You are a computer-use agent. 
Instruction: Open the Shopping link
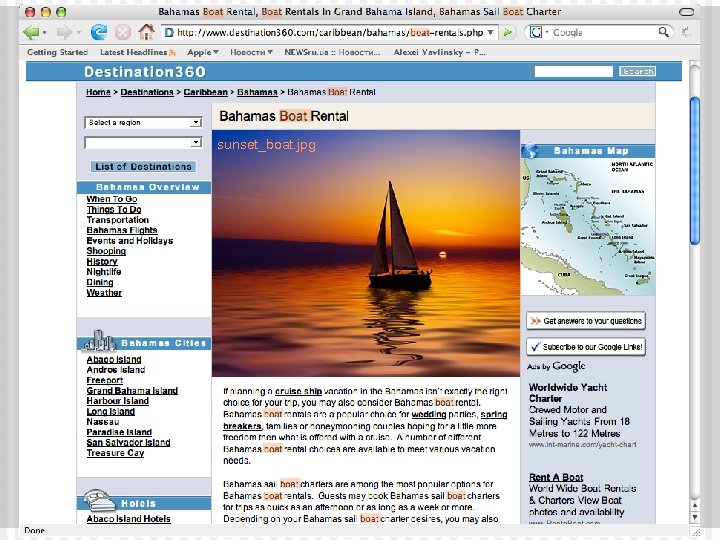click(x=106, y=251)
